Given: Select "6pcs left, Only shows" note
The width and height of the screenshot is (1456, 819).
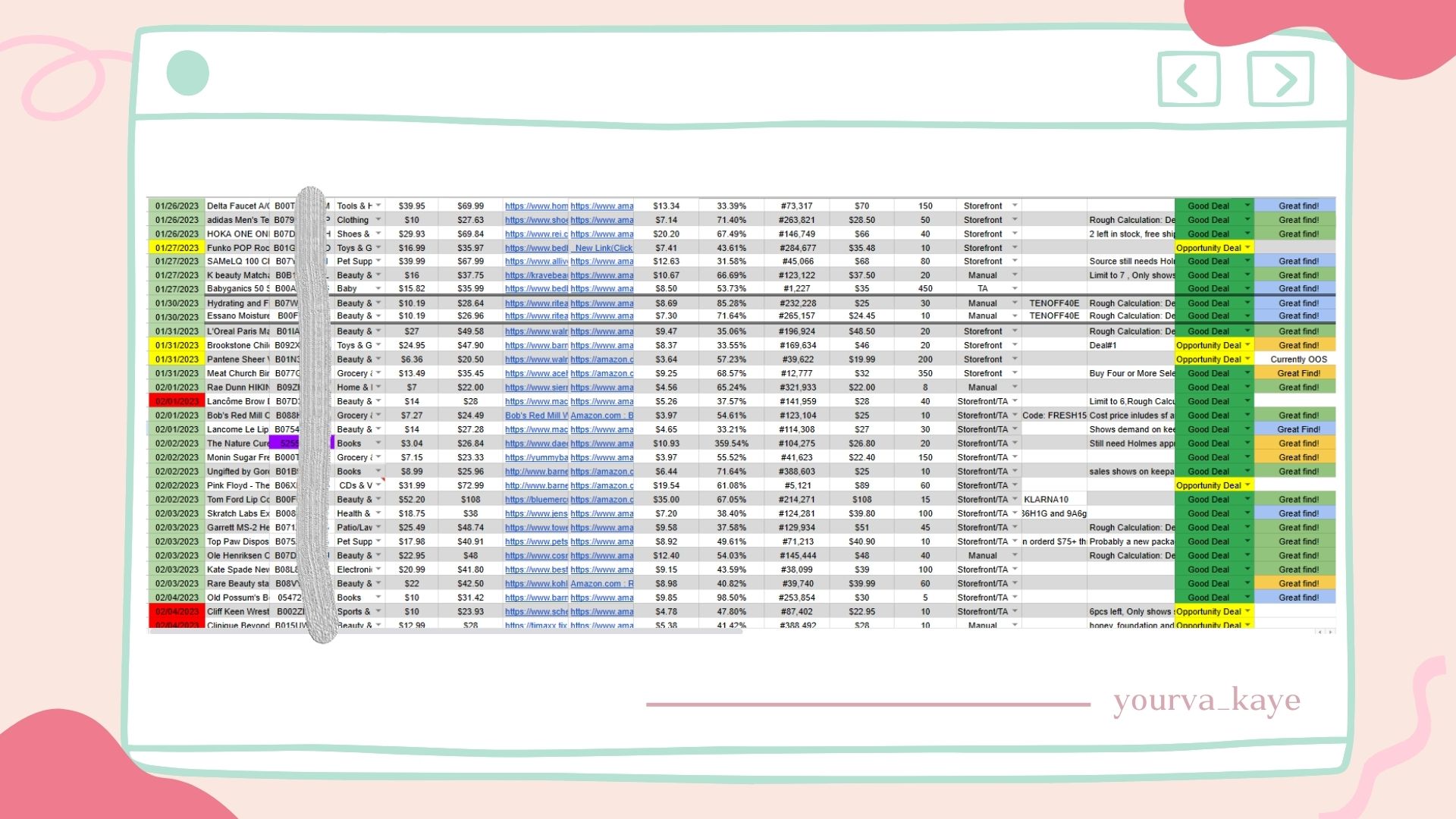Looking at the screenshot, I should point(1131,611).
